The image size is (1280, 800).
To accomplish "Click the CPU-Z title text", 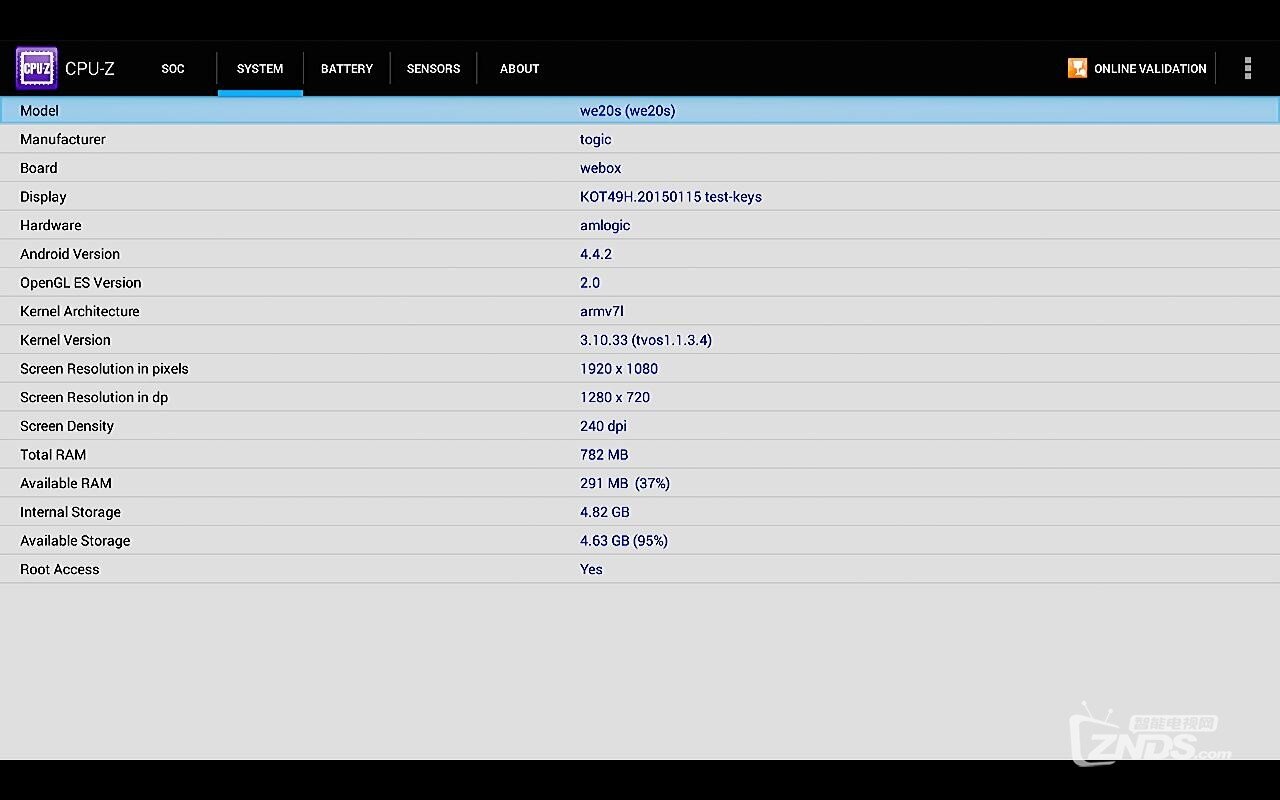I will pos(90,69).
